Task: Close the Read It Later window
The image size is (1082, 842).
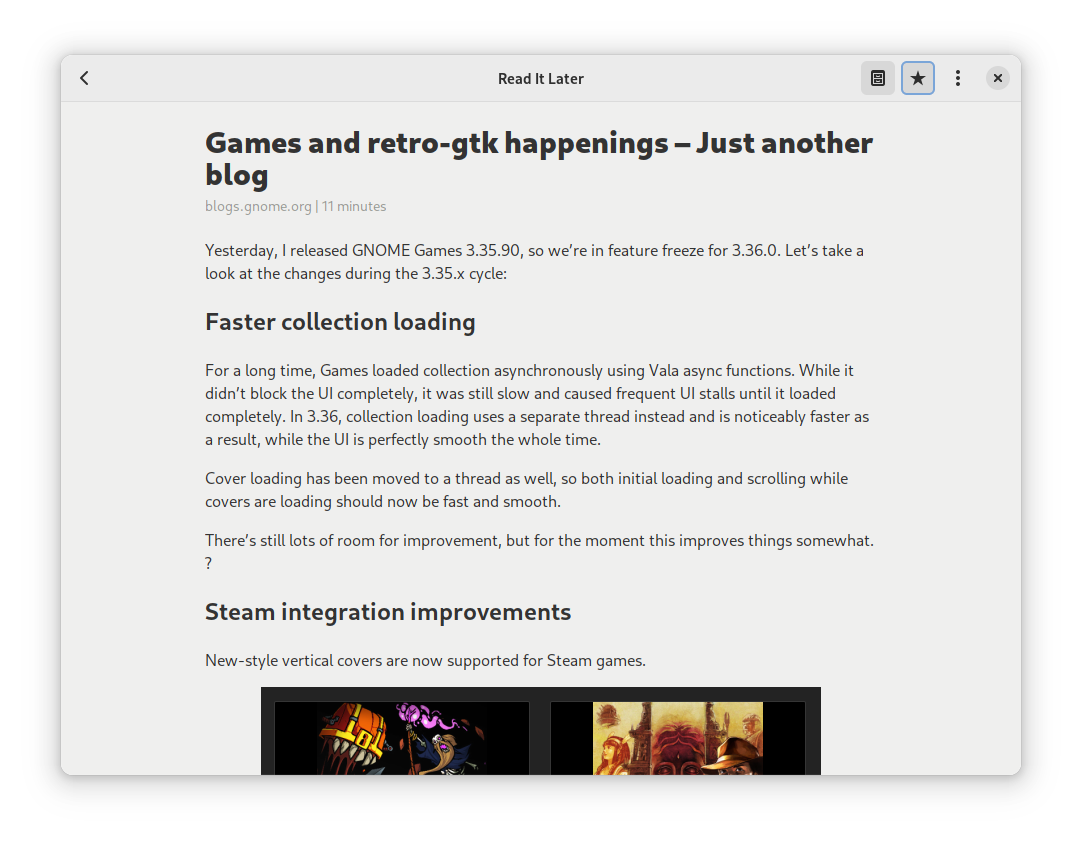Action: 997,78
